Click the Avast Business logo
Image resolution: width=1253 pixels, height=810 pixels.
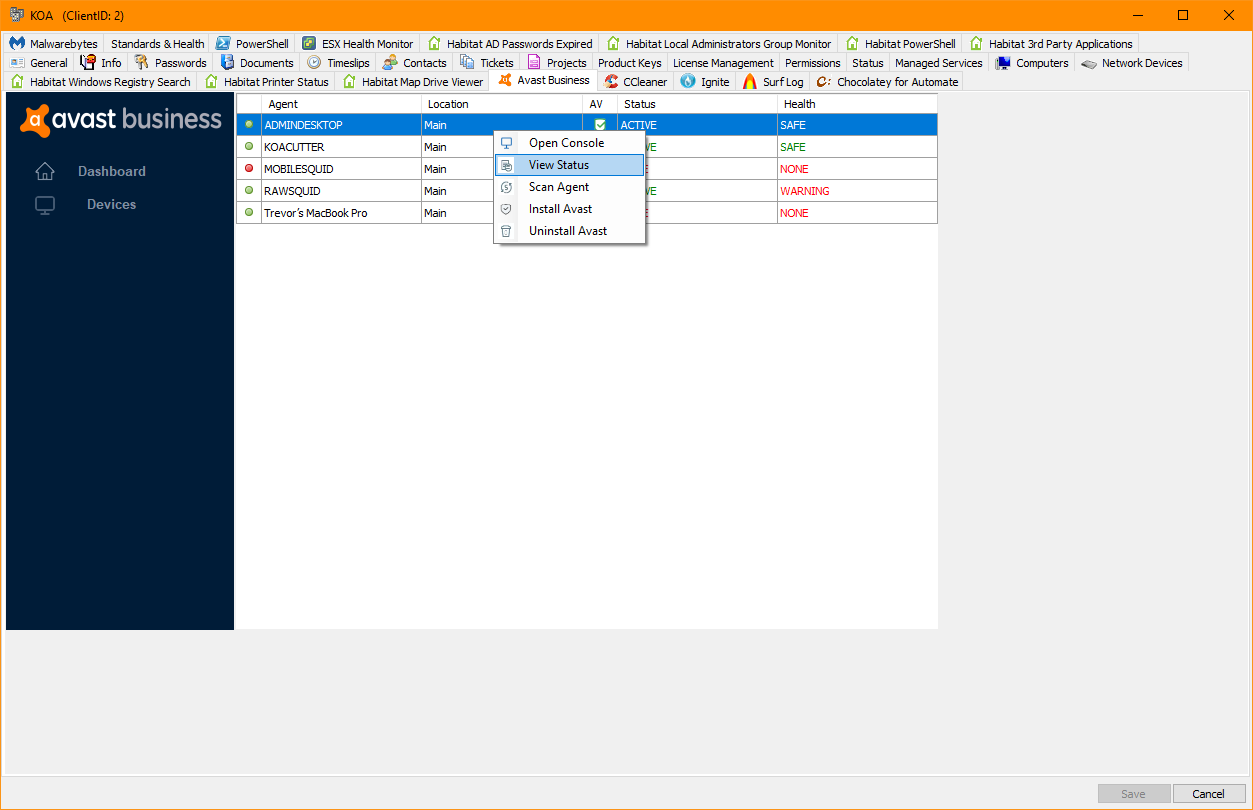pos(120,120)
